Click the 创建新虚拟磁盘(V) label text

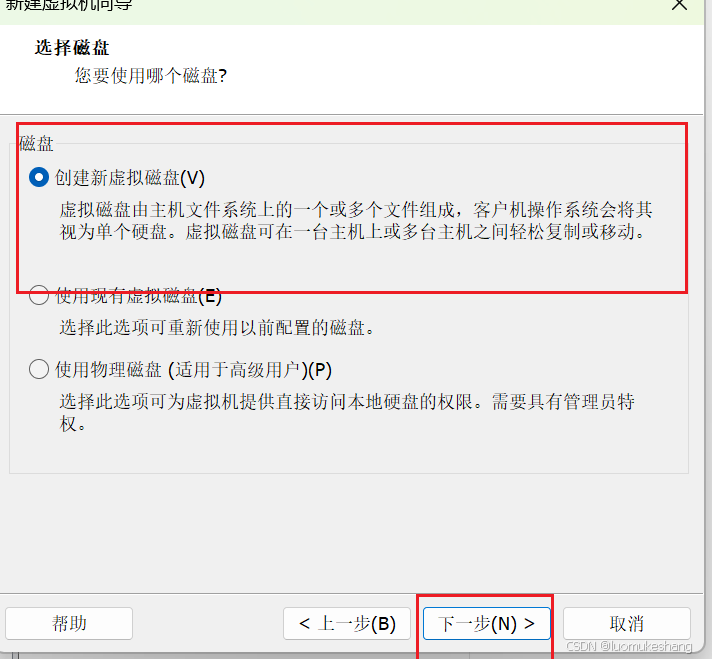[130, 178]
